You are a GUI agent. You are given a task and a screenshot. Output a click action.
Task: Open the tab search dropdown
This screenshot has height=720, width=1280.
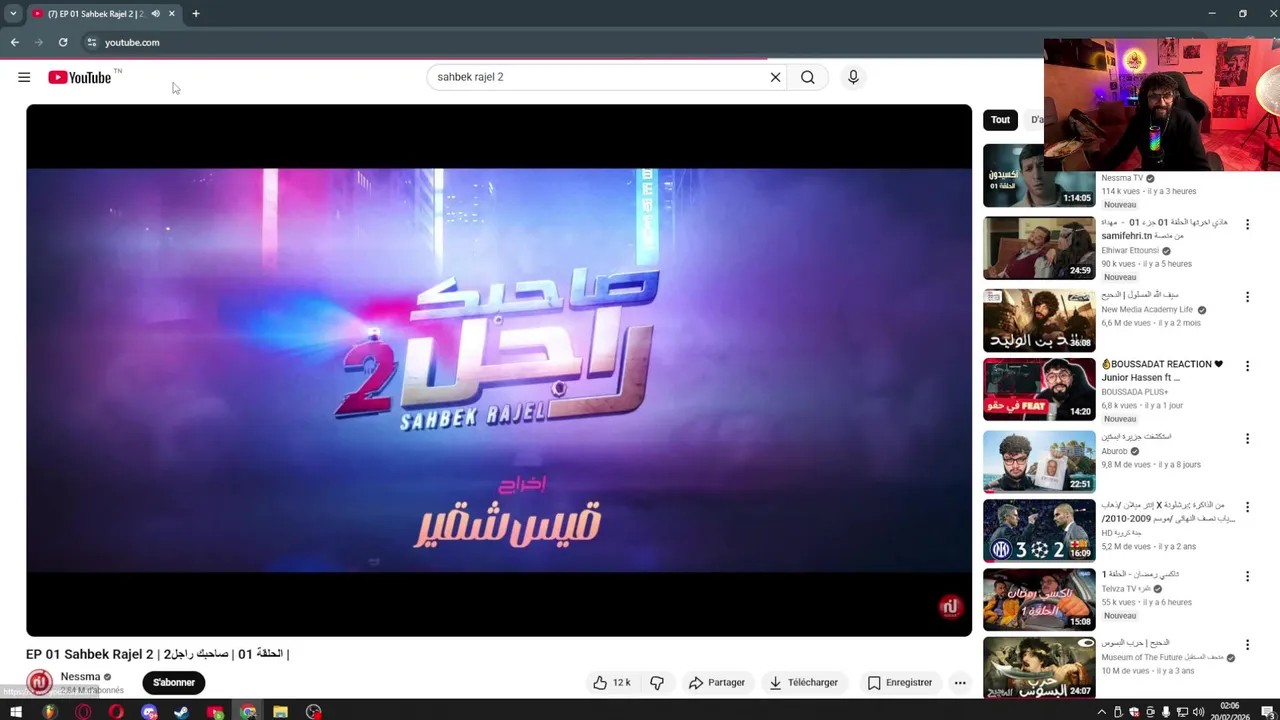coord(13,14)
